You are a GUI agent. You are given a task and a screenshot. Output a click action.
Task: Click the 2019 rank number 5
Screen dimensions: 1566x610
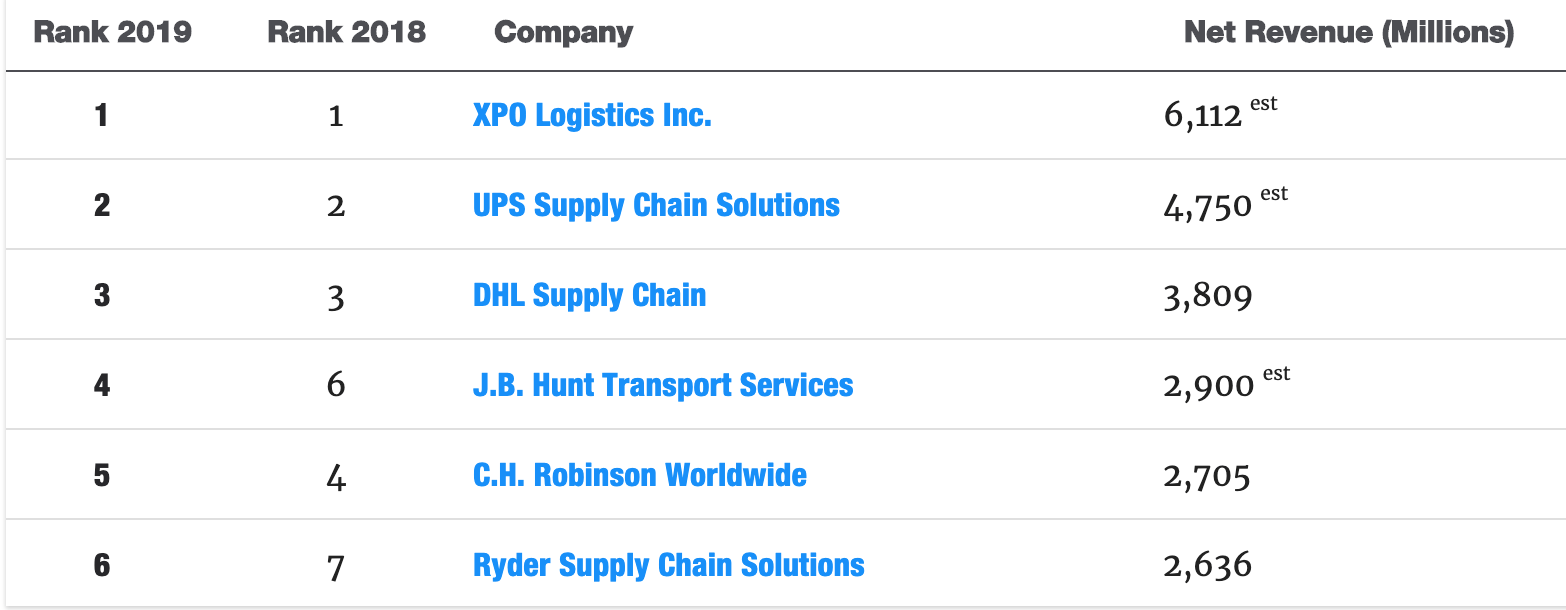(102, 476)
